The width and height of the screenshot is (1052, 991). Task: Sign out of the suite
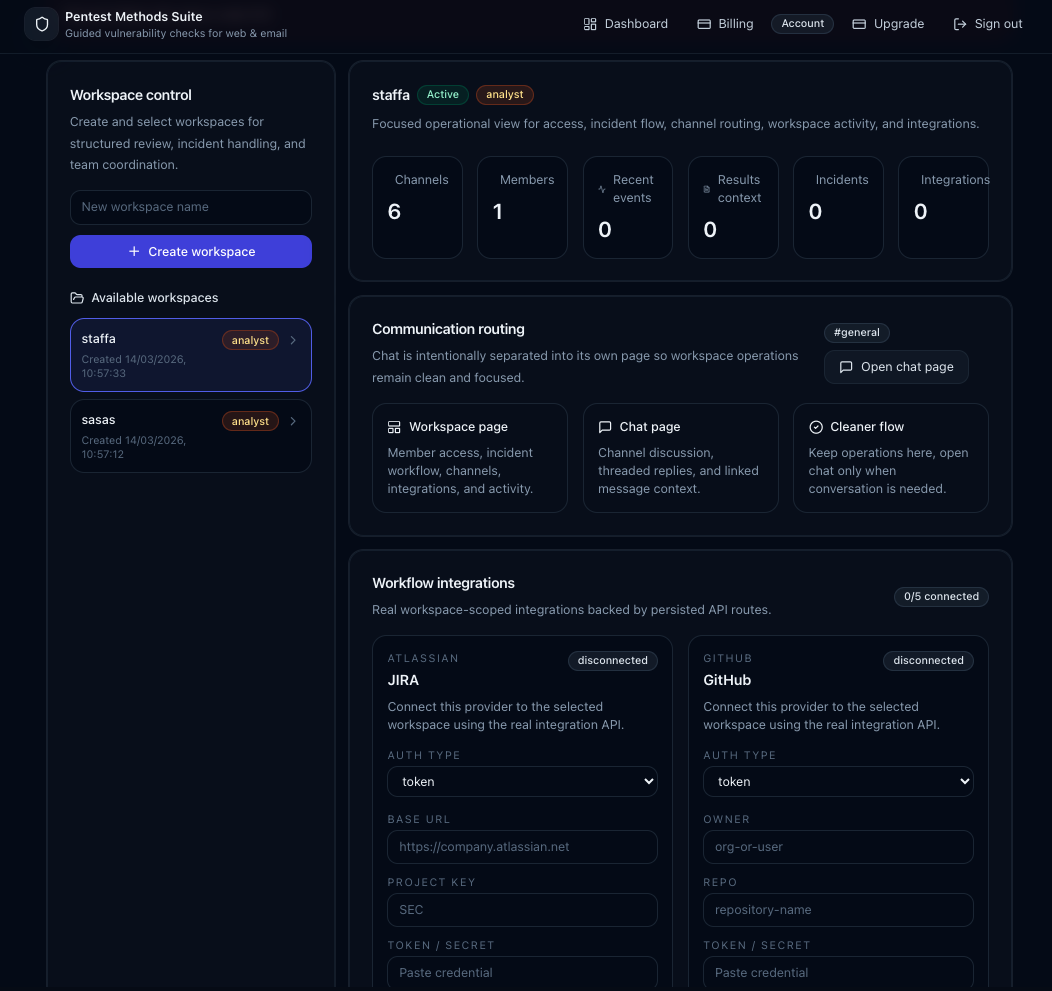(988, 24)
